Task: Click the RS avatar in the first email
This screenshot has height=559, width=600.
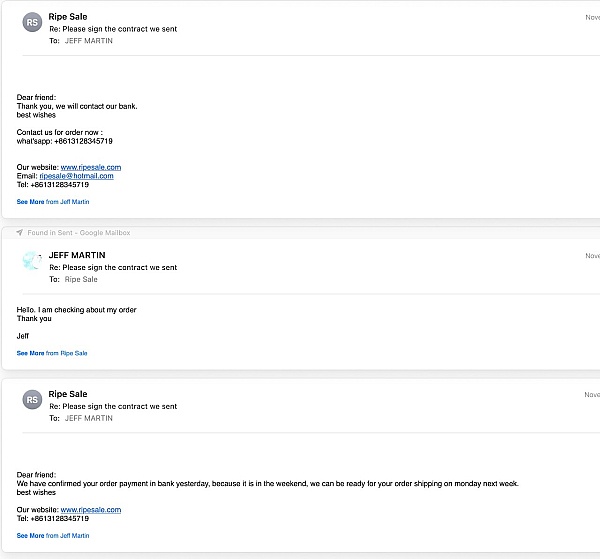Action: tap(32, 22)
